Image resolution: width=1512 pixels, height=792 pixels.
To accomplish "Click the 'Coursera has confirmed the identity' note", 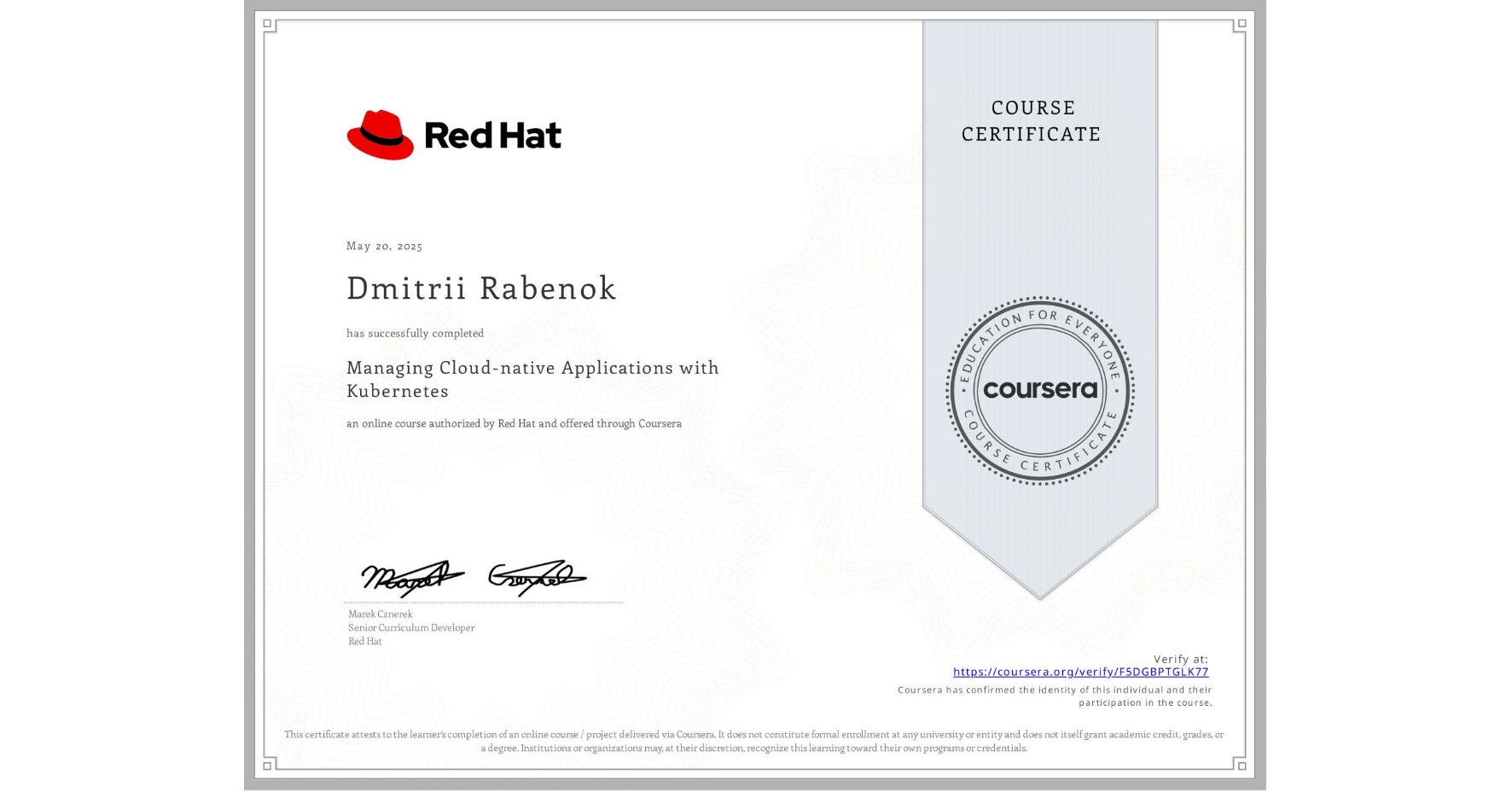I will pyautogui.click(x=1055, y=696).
